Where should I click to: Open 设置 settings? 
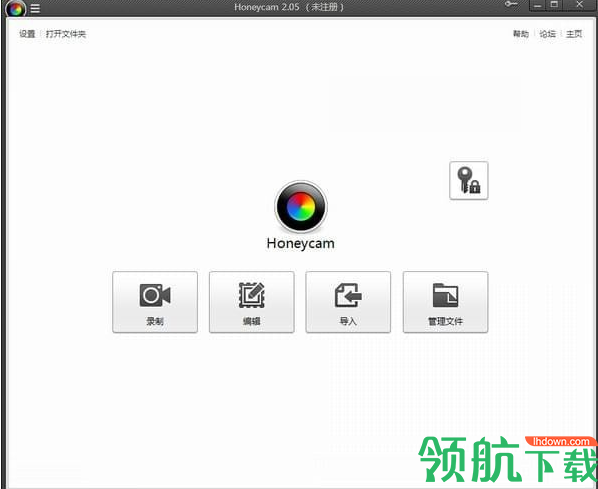[27, 34]
